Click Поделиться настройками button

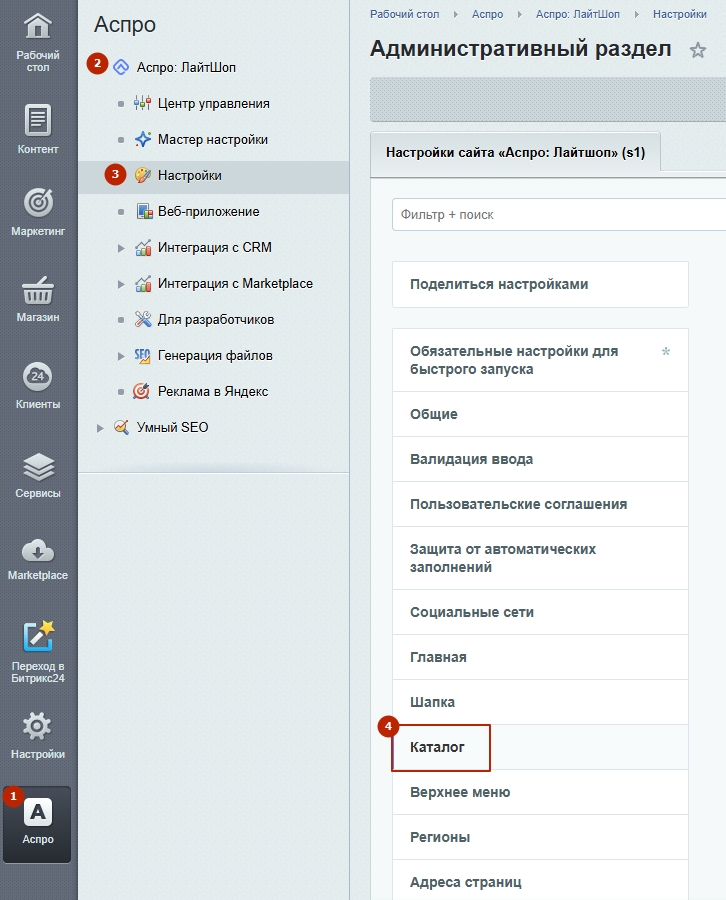[499, 284]
